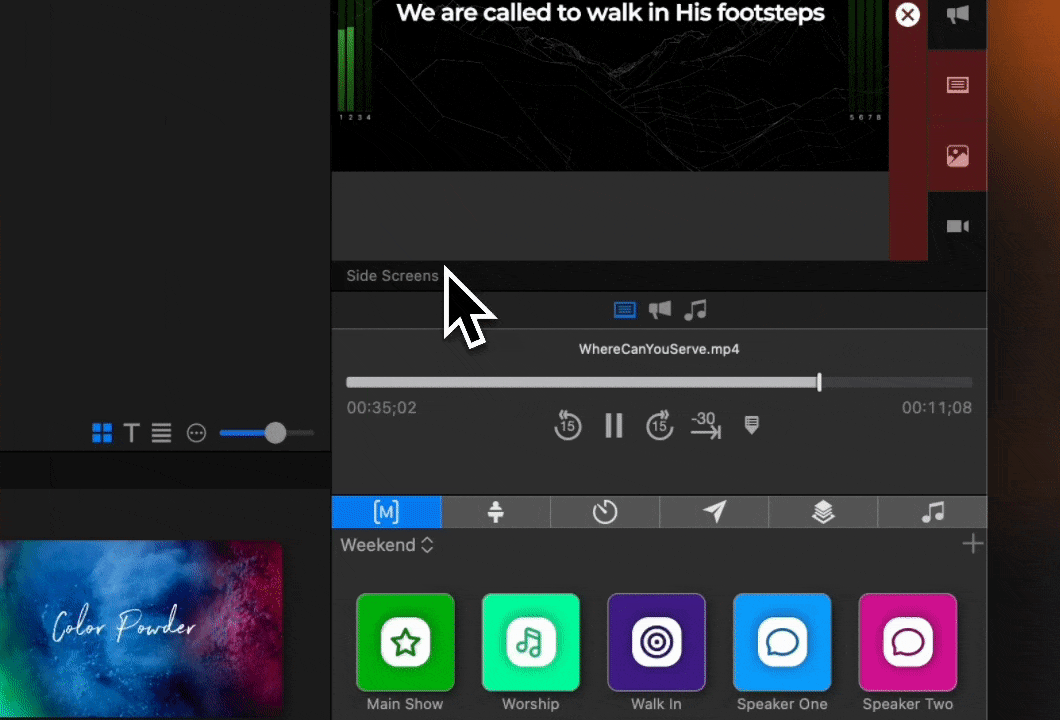
Task: Adjust the thumbnail size slider
Action: point(275,432)
